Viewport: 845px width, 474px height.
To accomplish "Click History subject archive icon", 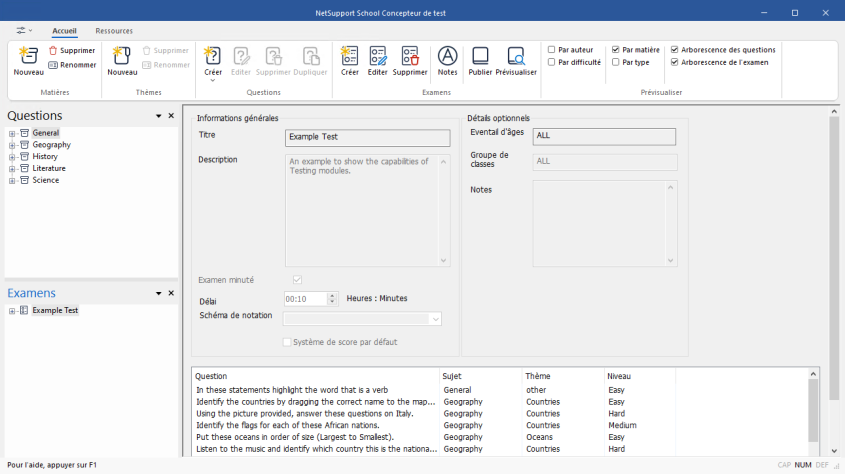I will tap(24, 156).
